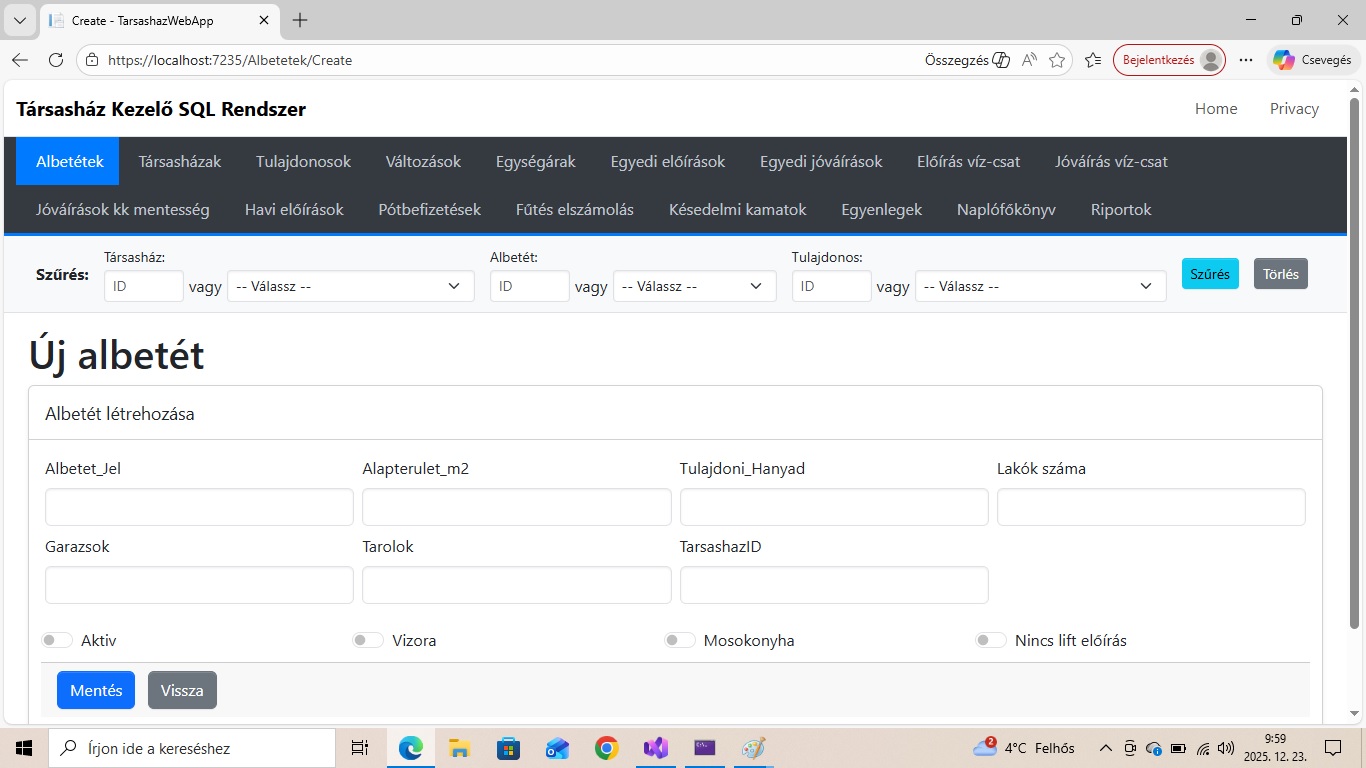Open new browser tab with plus icon
Screen dimensions: 1366x768
(300, 20)
